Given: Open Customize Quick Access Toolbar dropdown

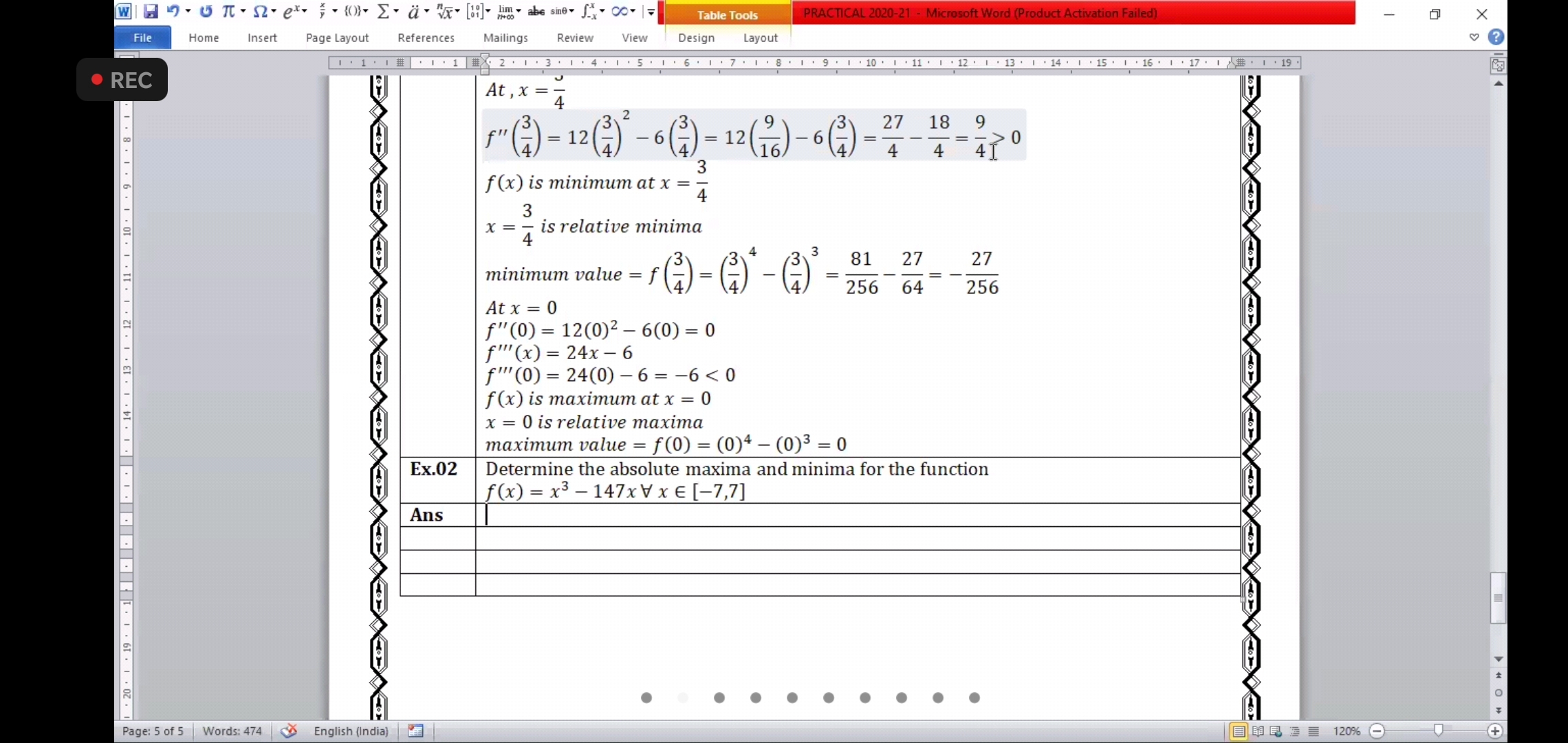Looking at the screenshot, I should pos(651,12).
